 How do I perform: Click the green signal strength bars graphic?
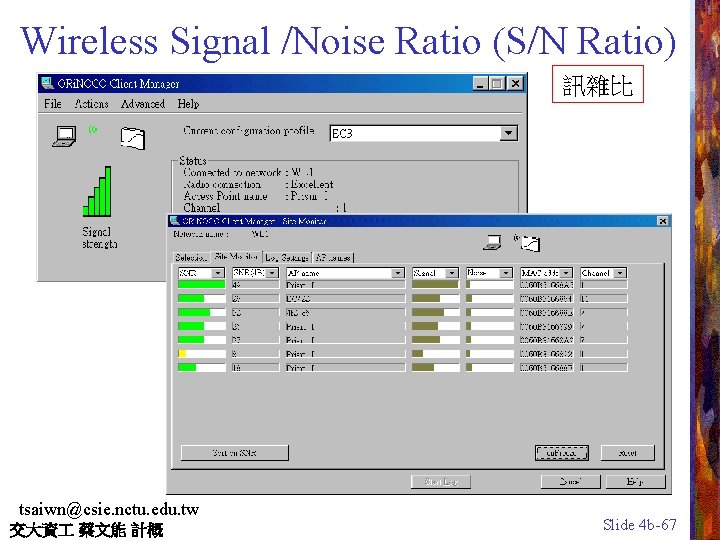coord(97,191)
